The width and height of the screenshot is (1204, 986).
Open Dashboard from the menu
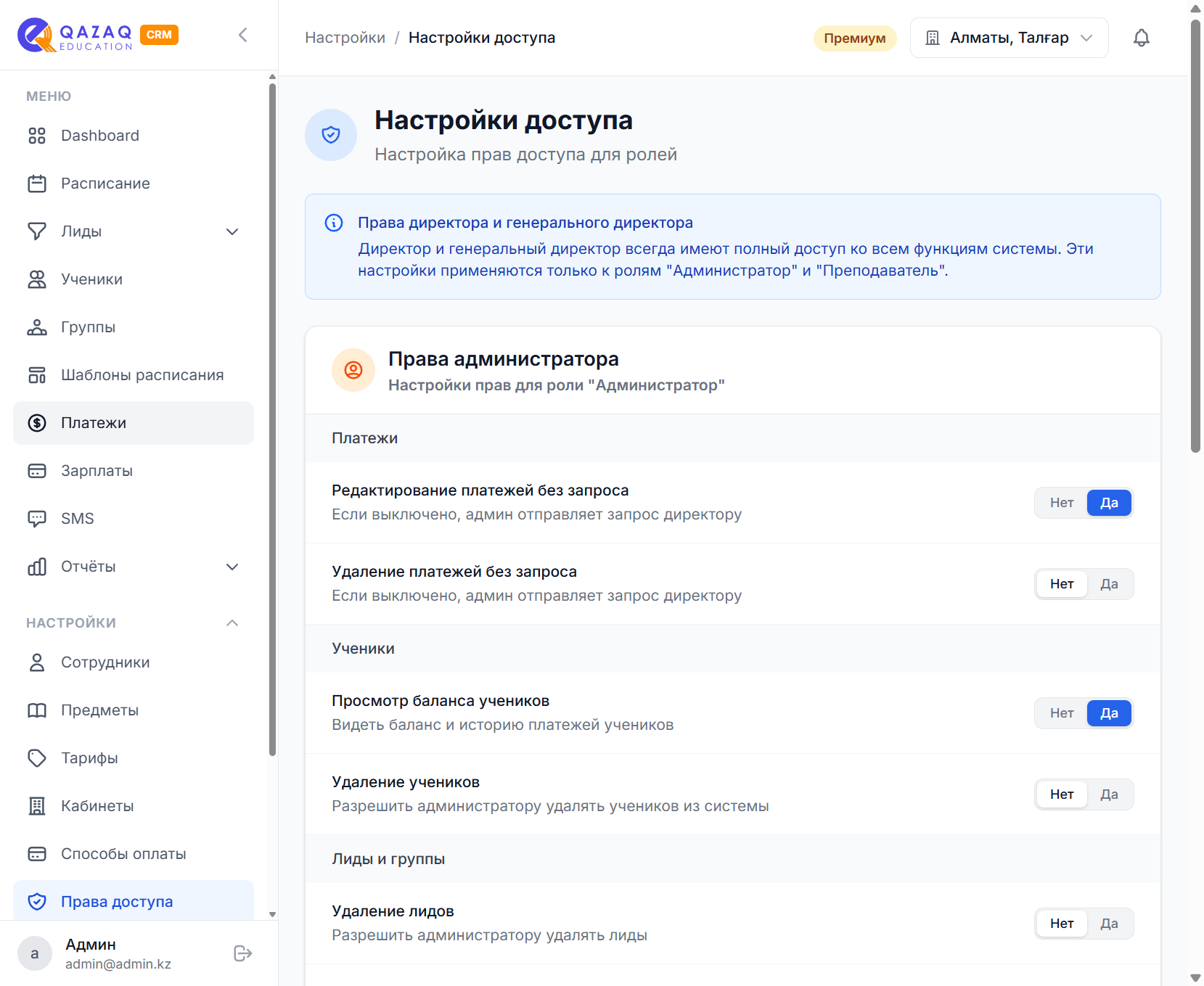134,136
